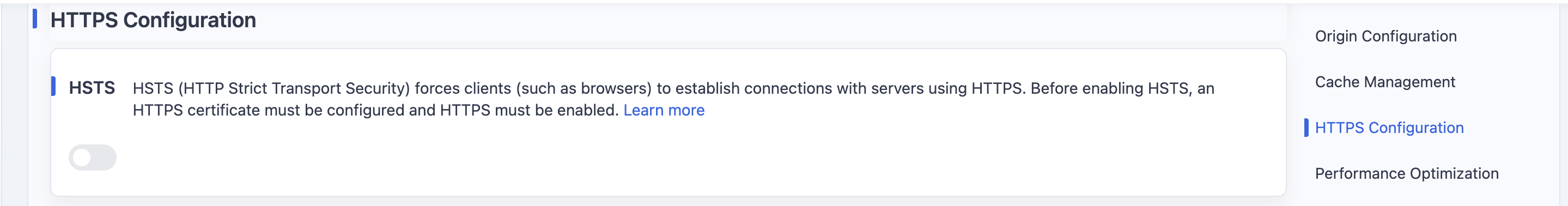Viewport: 1568px width, 206px height.
Task: Click the words "HTTP Strict Transport Security"
Action: click(x=296, y=89)
